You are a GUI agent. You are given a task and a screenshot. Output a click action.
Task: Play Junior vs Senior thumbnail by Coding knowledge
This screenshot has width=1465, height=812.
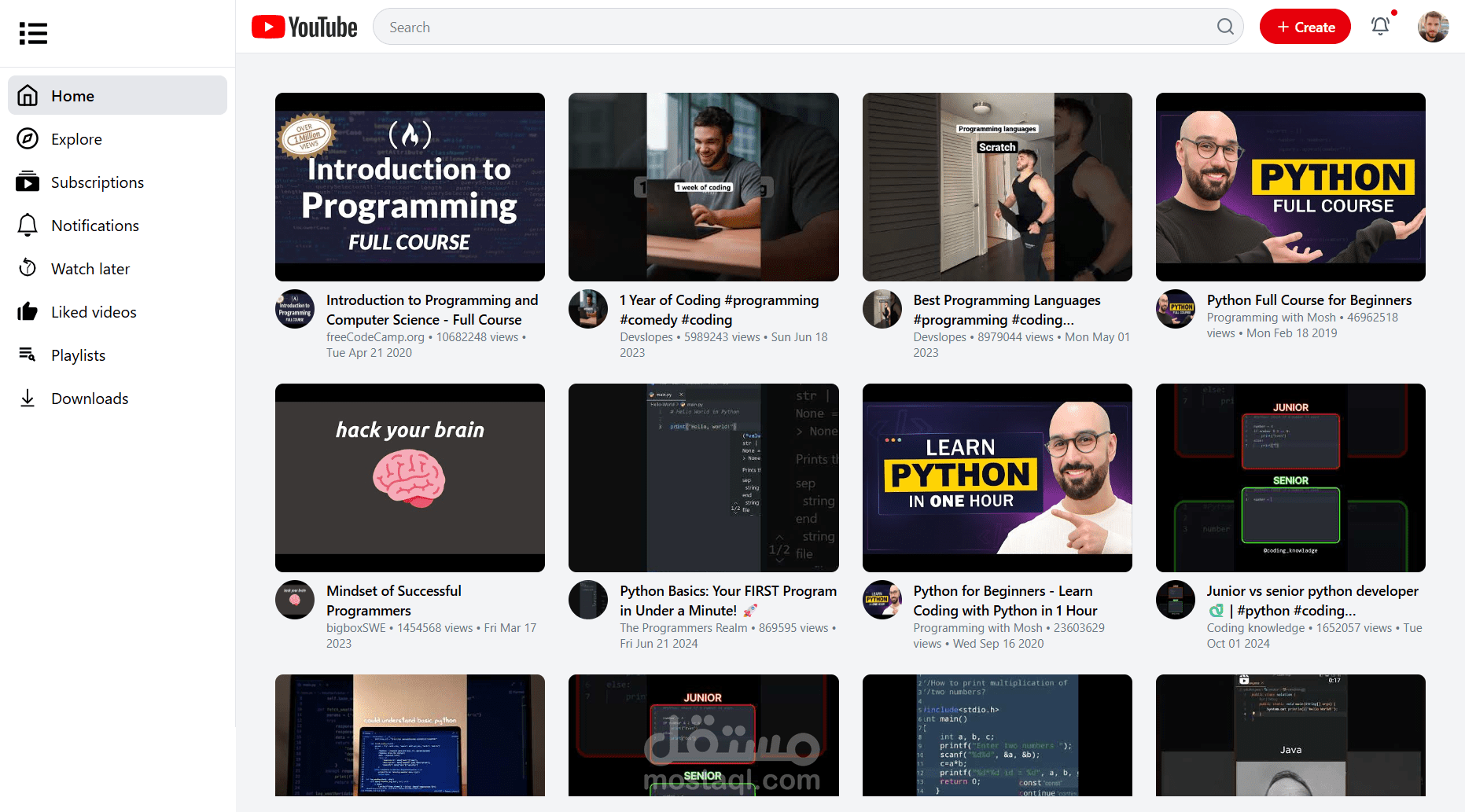(1290, 478)
